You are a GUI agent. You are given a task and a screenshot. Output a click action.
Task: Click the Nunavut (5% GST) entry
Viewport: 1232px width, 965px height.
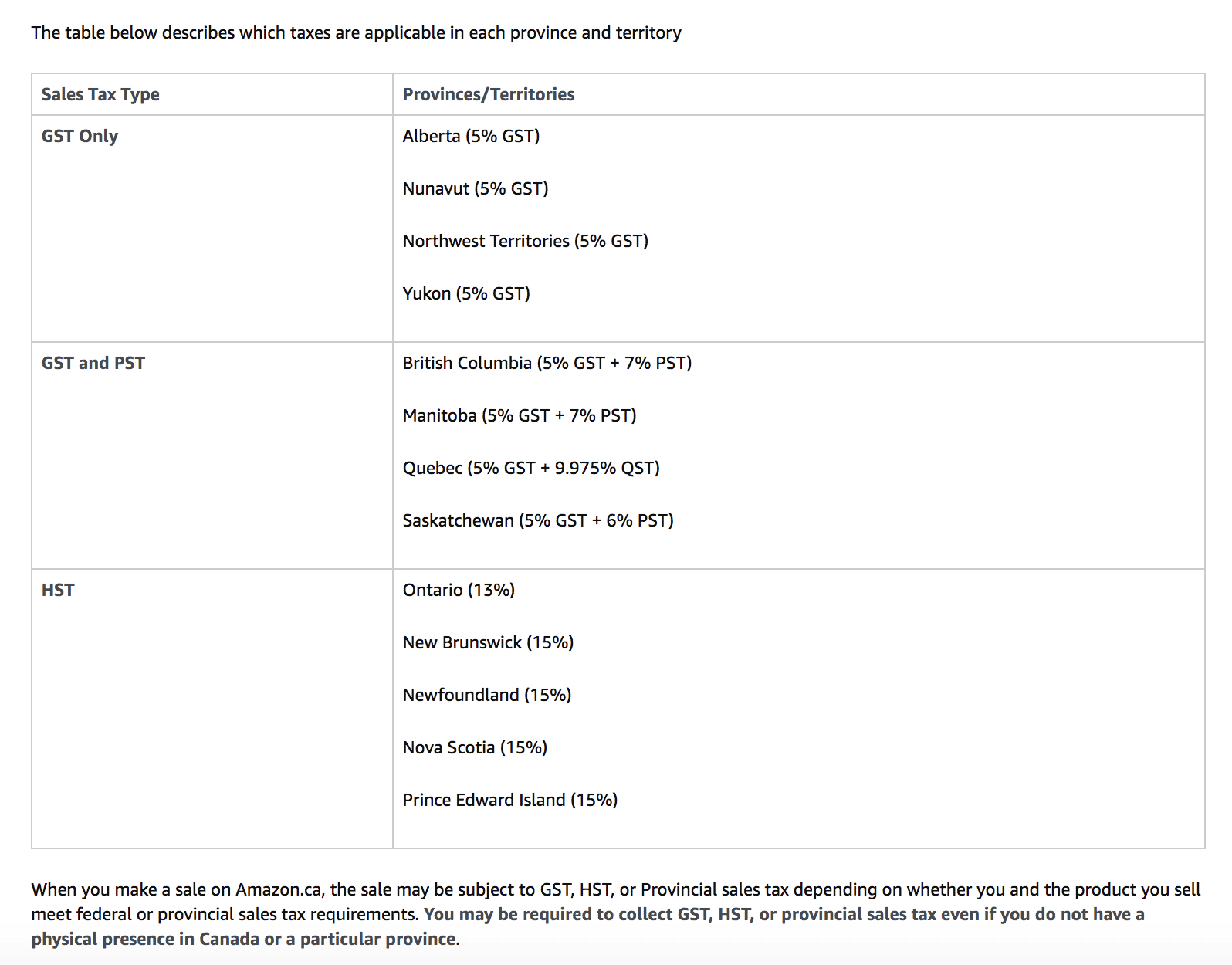click(x=476, y=188)
